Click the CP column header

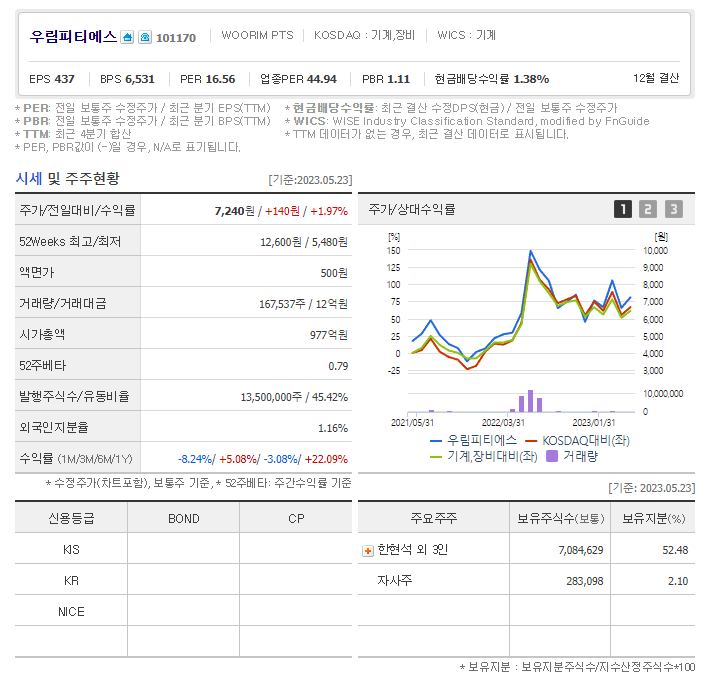[x=296, y=519]
